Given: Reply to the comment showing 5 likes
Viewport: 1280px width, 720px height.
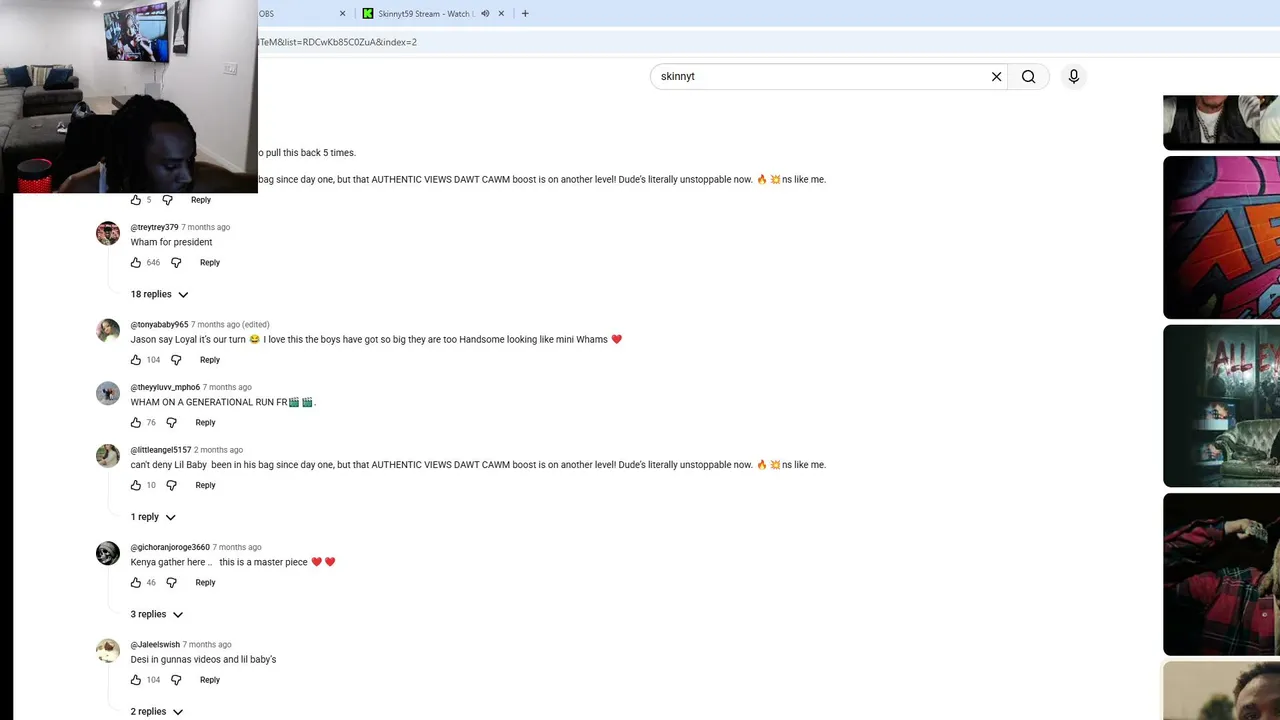Looking at the screenshot, I should point(201,200).
